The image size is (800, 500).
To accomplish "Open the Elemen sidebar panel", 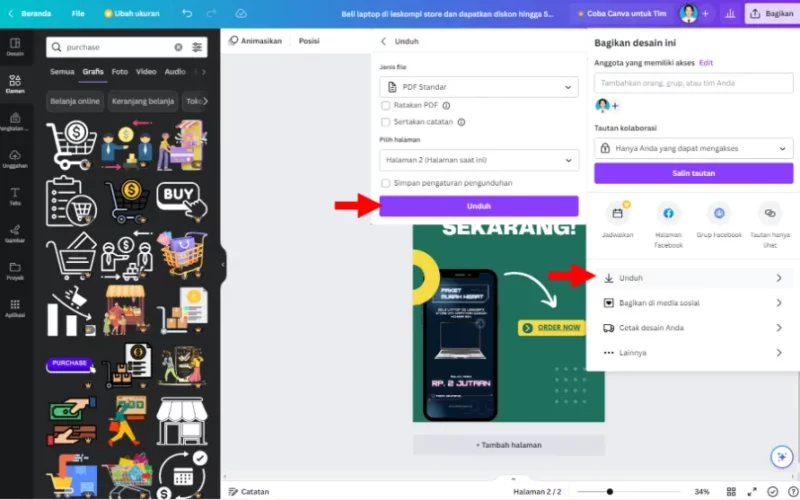I will (x=15, y=84).
